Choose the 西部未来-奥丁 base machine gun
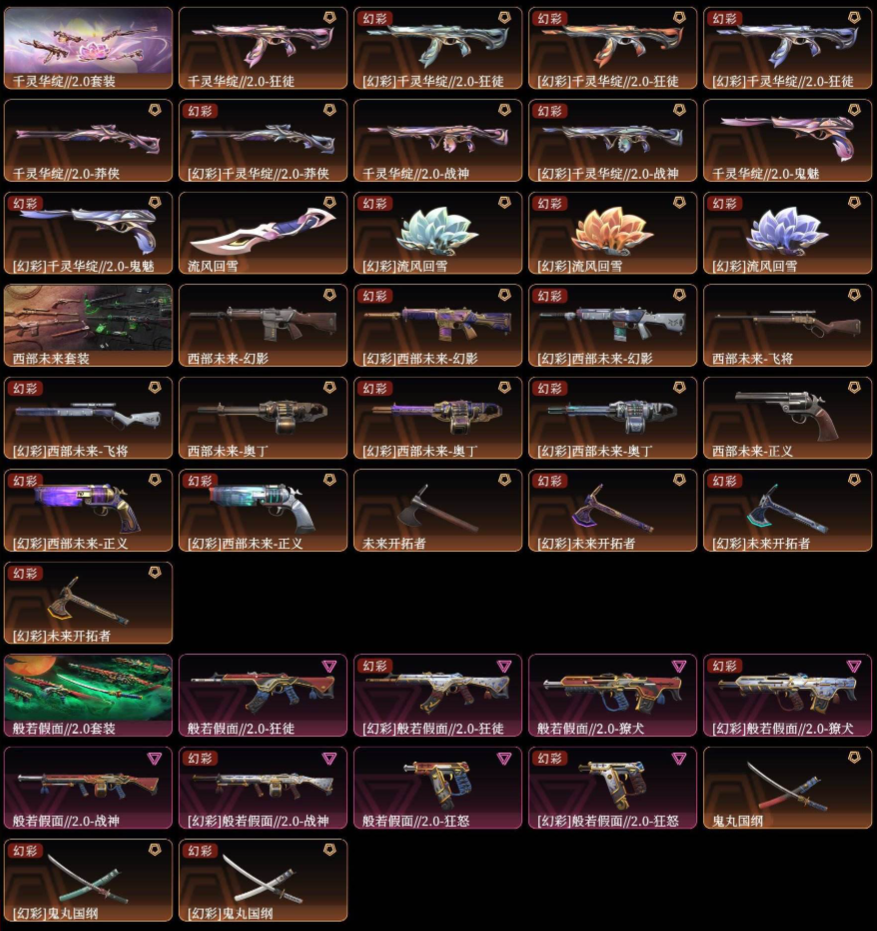Image resolution: width=877 pixels, height=931 pixels. [x=263, y=418]
